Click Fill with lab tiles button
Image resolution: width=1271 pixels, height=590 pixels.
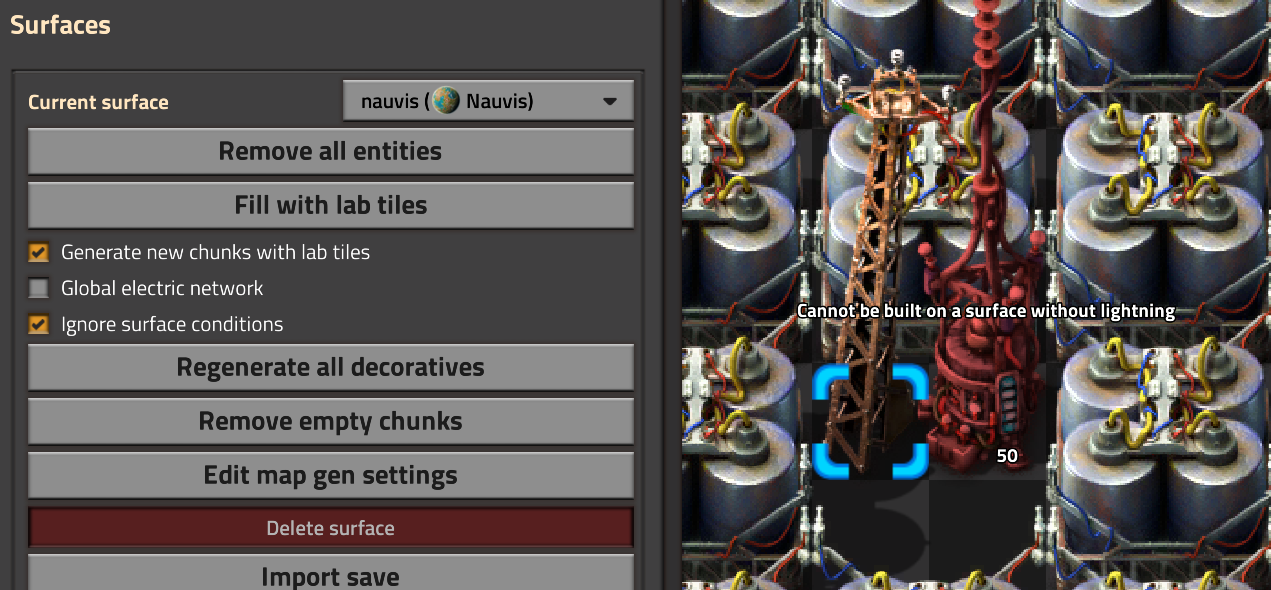pos(330,205)
